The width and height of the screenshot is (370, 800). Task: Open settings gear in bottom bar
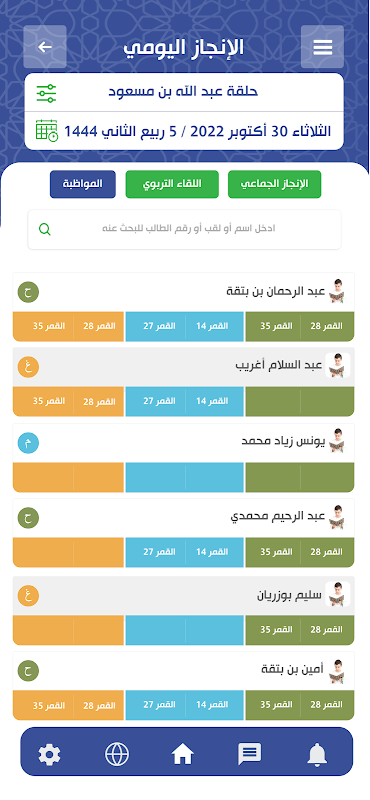(50, 754)
